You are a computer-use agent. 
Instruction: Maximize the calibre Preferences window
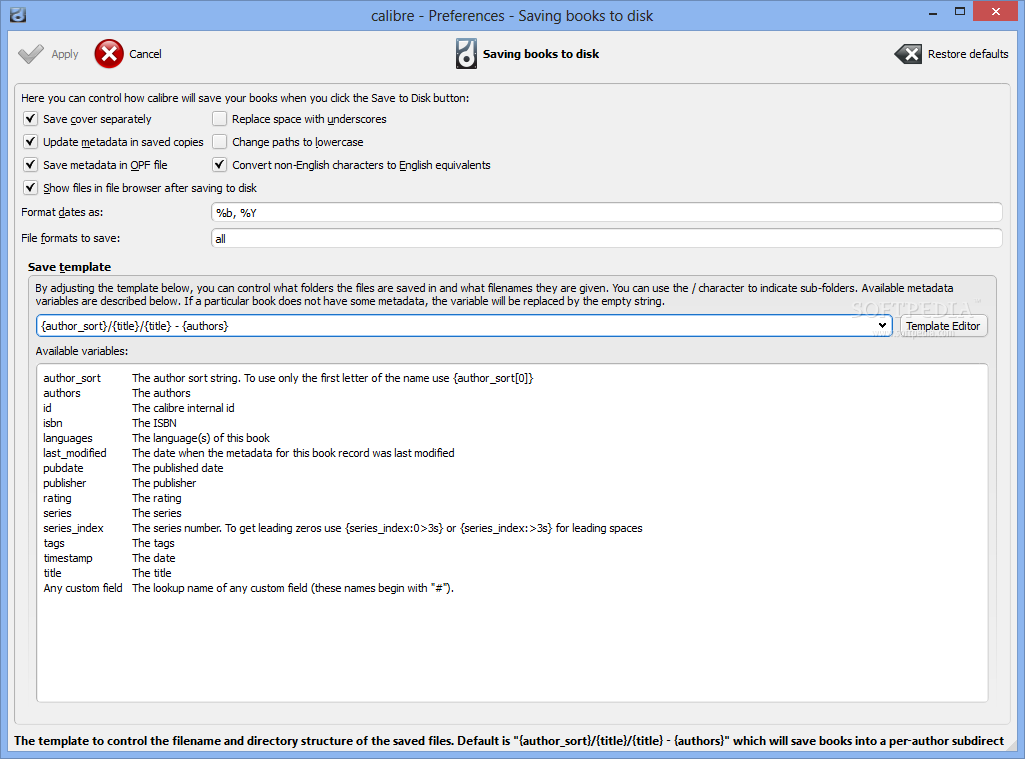tap(960, 12)
